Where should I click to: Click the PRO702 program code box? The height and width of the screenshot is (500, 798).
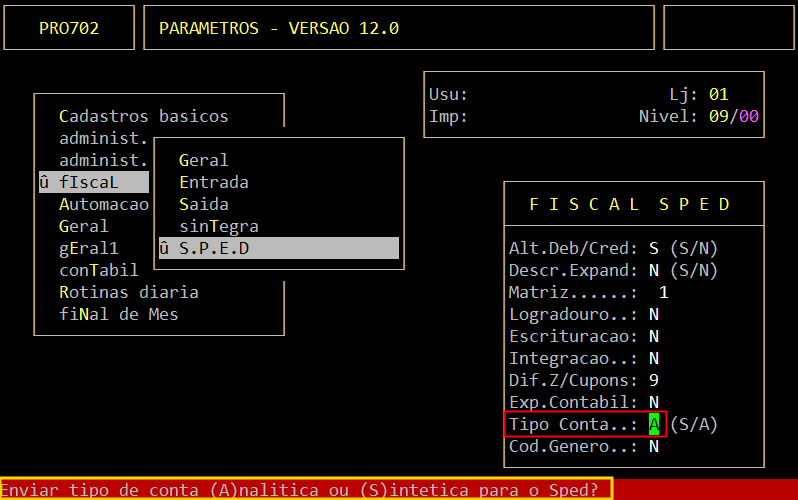(69, 28)
